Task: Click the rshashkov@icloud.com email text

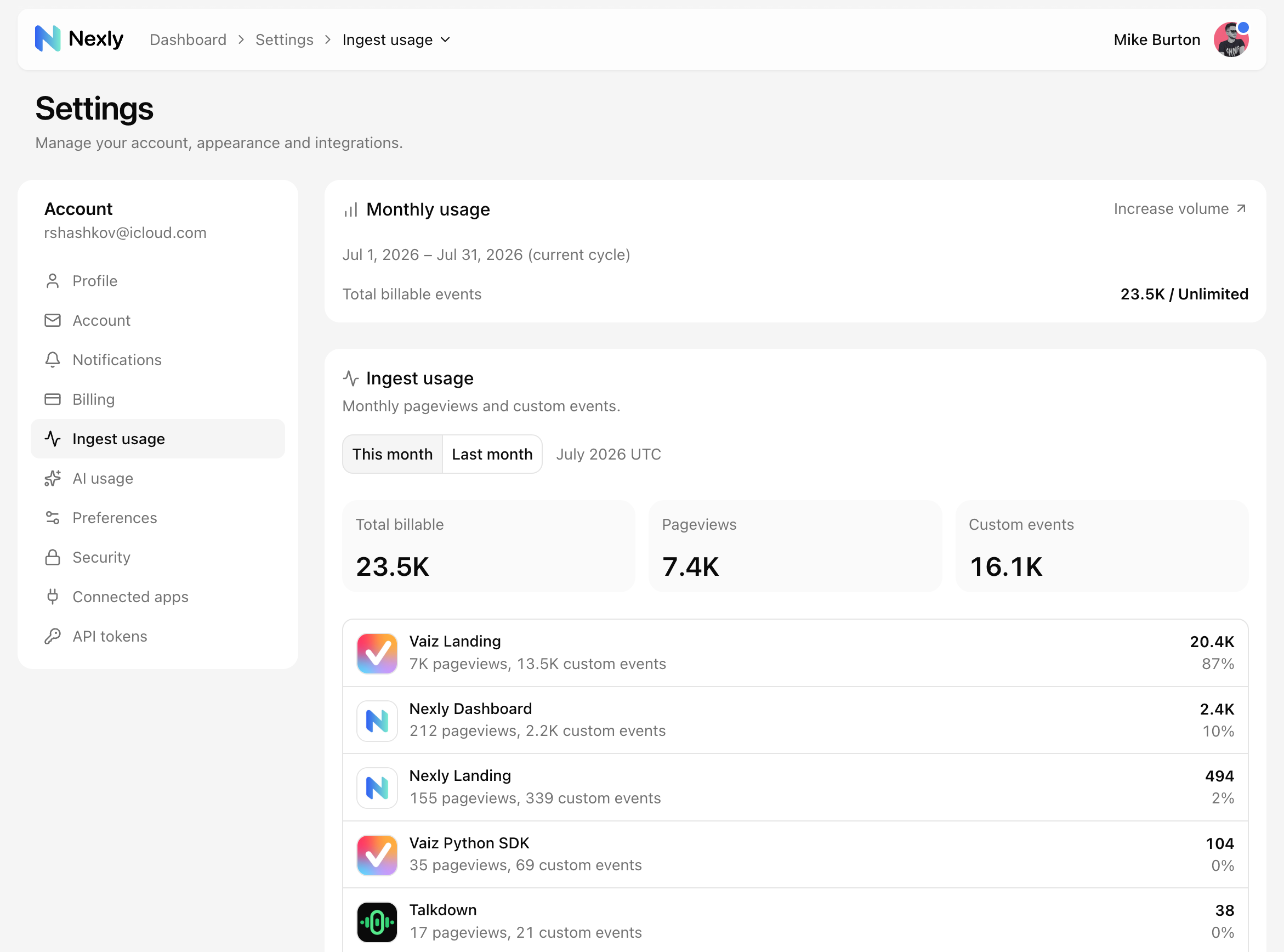Action: tap(125, 233)
